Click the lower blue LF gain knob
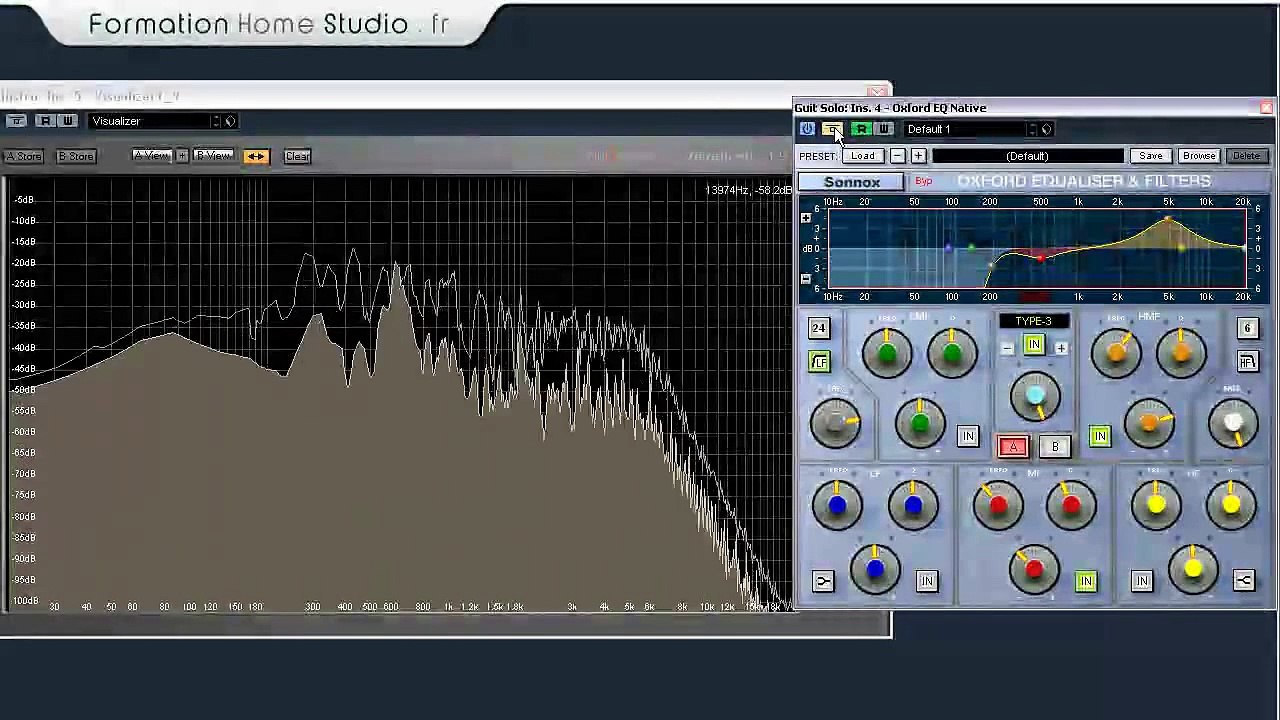Viewport: 1280px width, 720px height. pyautogui.click(x=875, y=569)
